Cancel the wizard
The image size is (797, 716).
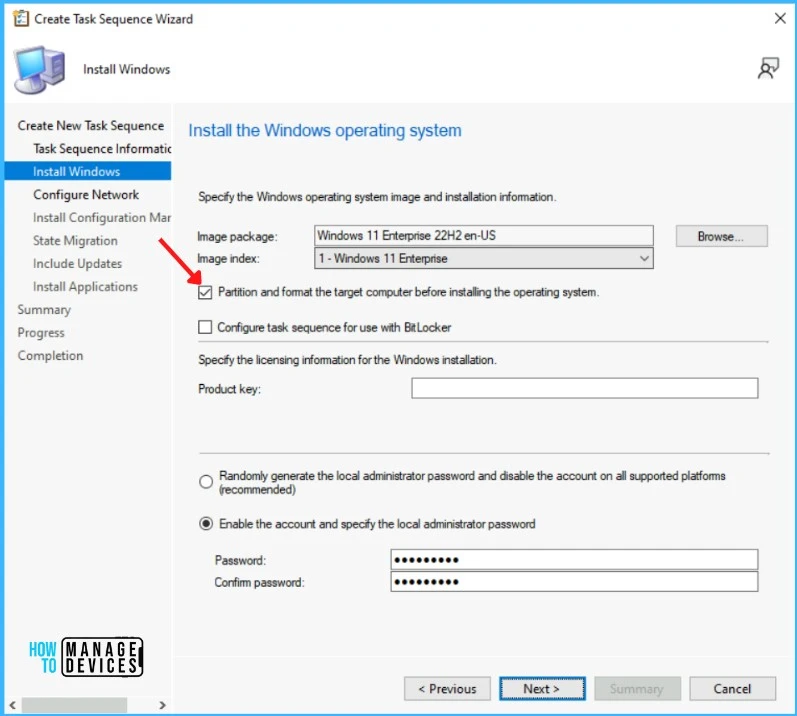click(732, 689)
